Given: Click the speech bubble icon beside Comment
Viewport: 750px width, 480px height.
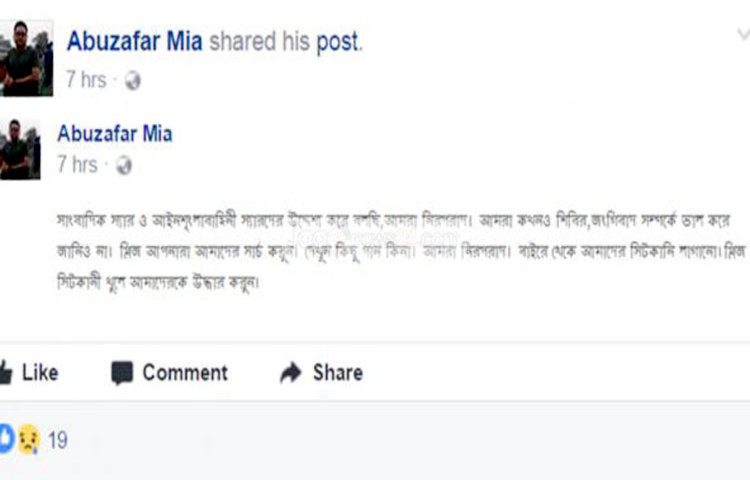Looking at the screenshot, I should click(x=122, y=373).
